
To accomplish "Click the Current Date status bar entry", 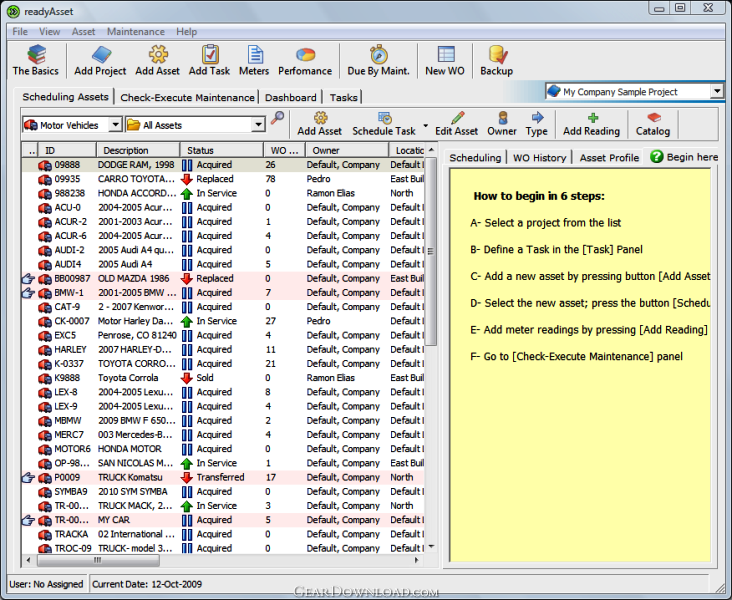I will tap(147, 585).
